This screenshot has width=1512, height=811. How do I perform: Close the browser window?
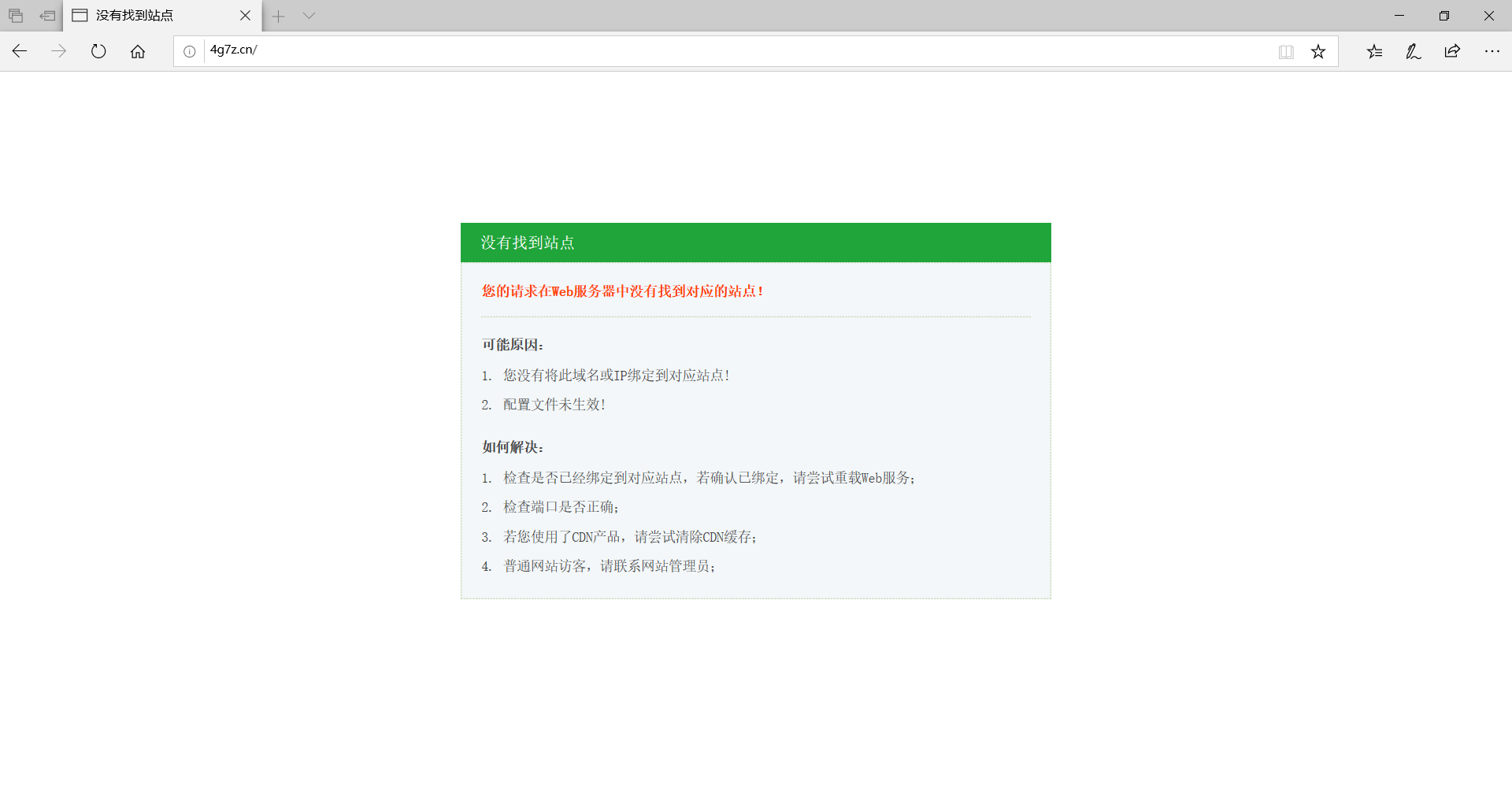pos(1489,16)
